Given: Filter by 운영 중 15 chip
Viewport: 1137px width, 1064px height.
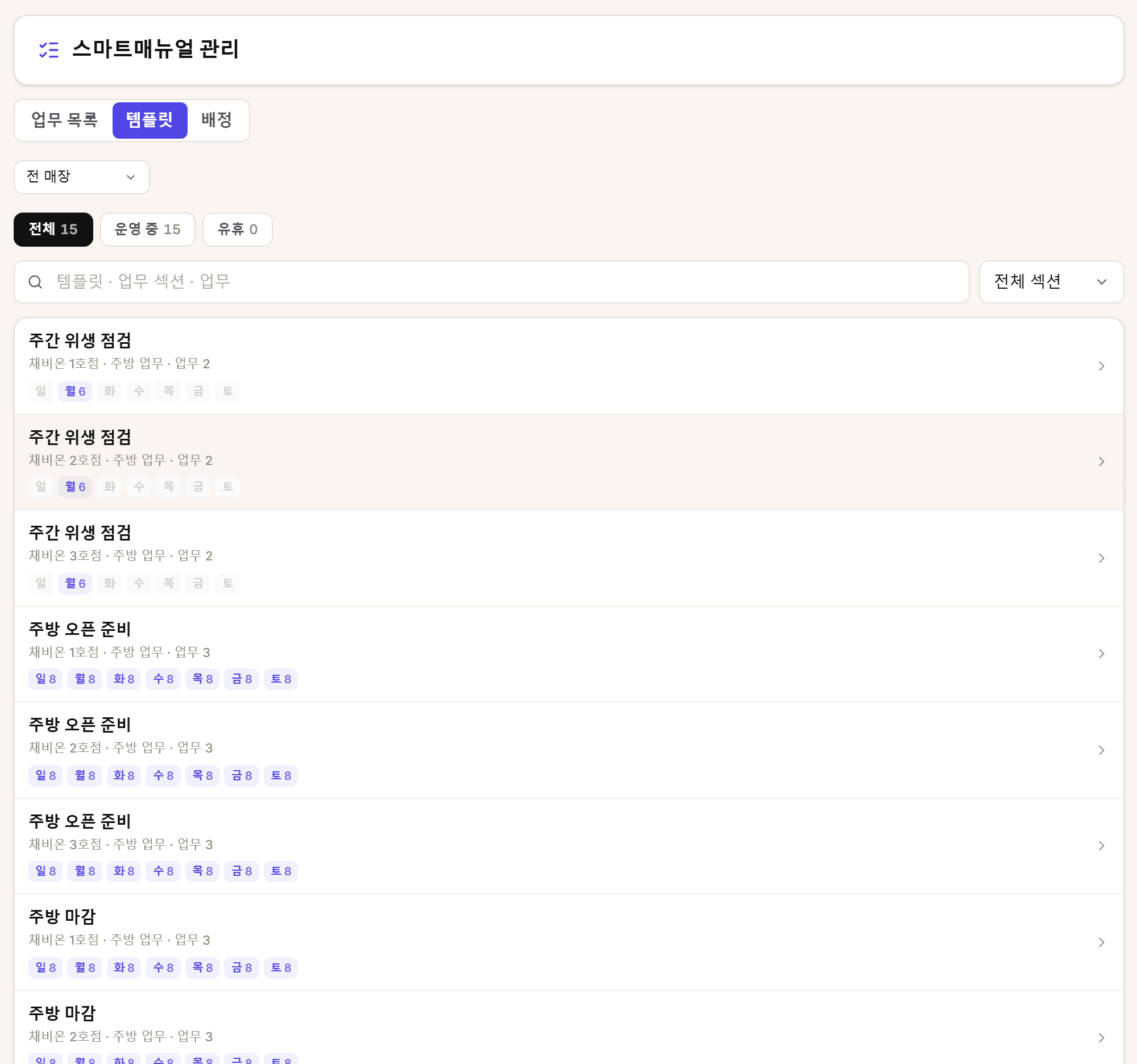Looking at the screenshot, I should point(148,229).
